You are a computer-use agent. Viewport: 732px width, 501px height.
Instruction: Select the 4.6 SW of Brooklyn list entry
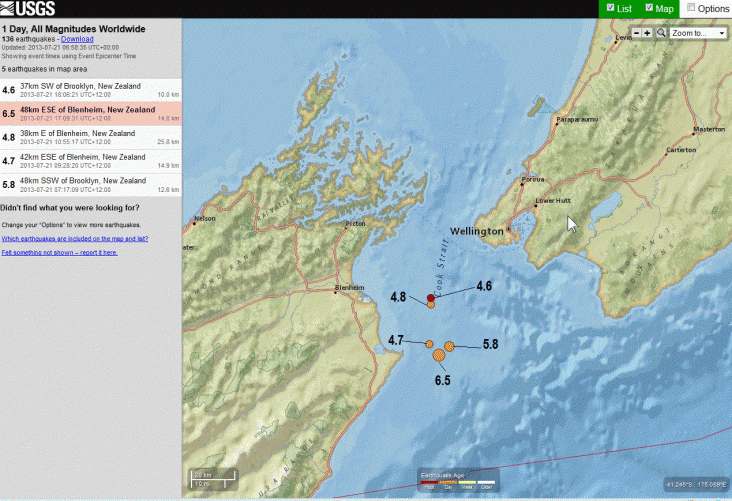tap(91, 89)
